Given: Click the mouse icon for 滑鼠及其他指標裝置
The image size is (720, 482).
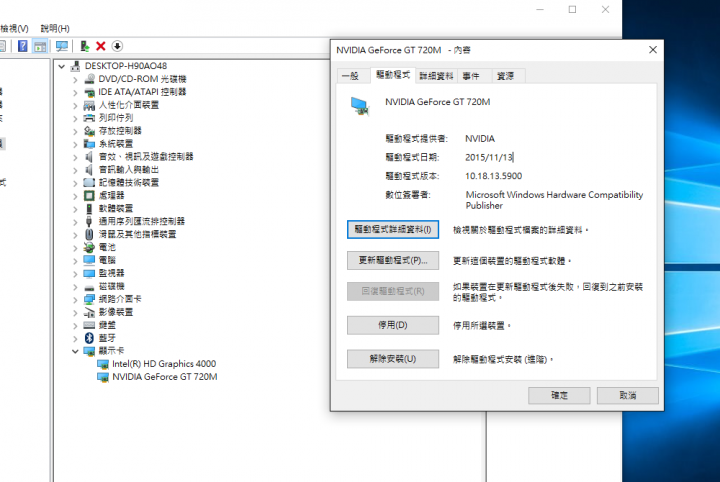Looking at the screenshot, I should (x=89, y=234).
